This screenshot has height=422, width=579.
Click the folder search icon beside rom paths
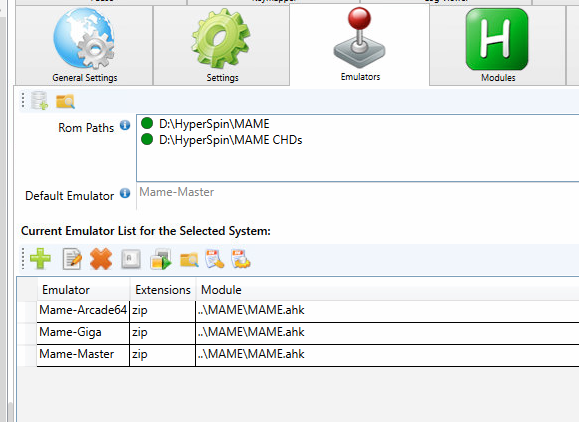65,101
